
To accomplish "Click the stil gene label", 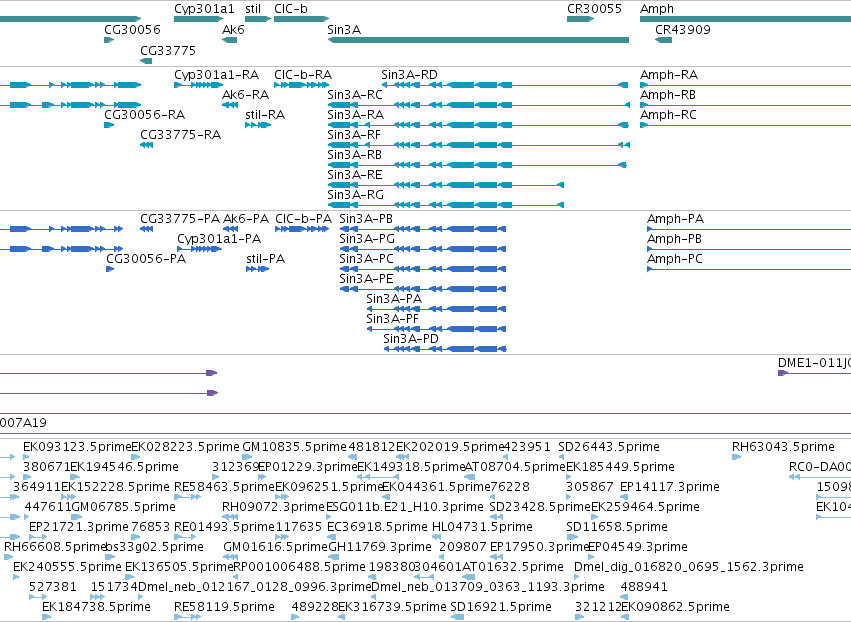I will [x=253, y=9].
